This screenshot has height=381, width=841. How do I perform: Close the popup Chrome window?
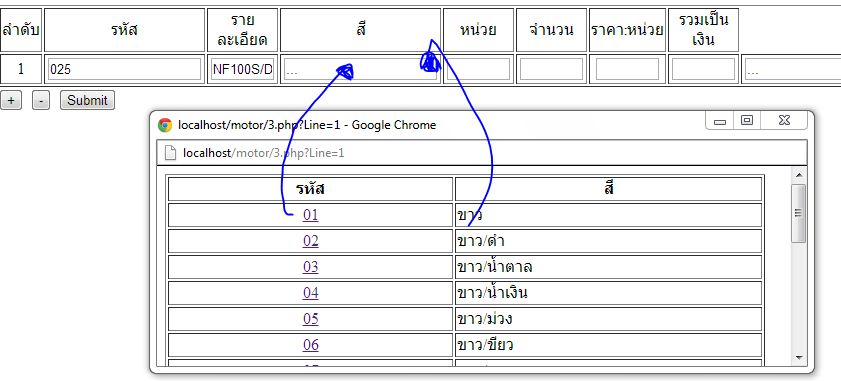(784, 121)
